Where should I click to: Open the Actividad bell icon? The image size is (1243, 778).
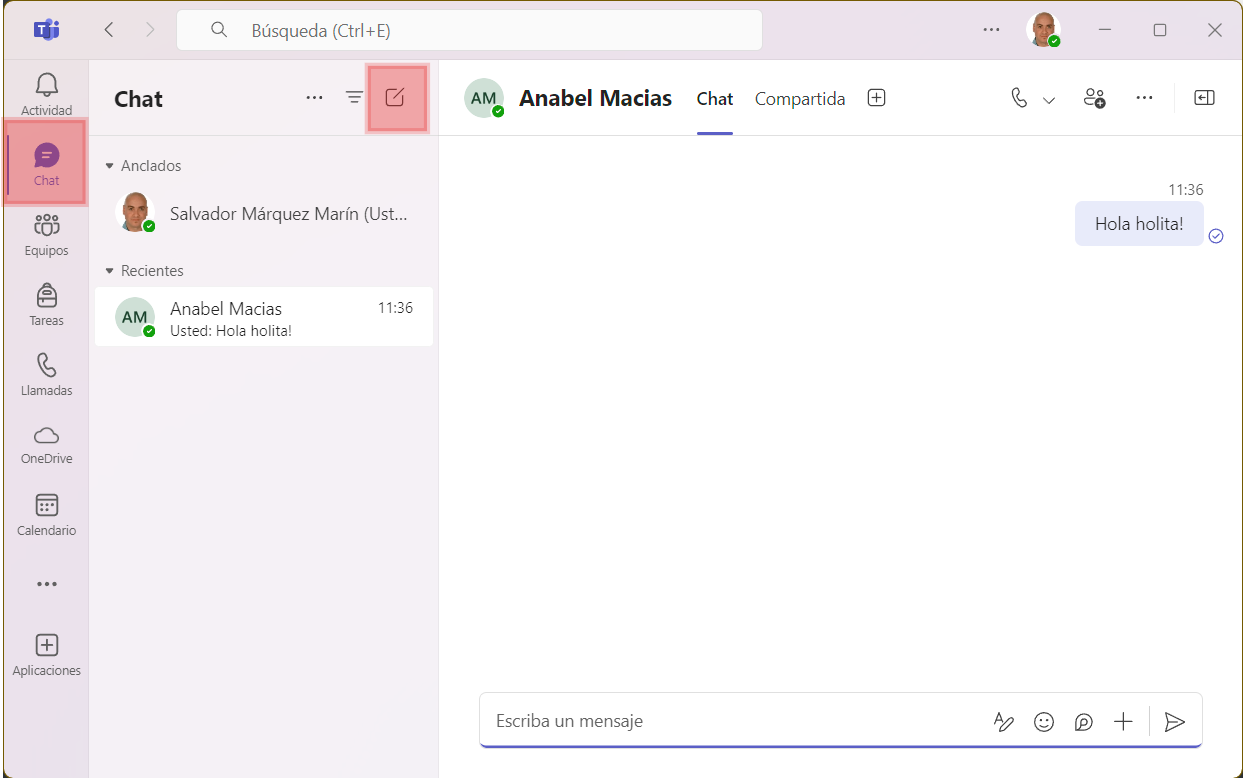coord(46,94)
